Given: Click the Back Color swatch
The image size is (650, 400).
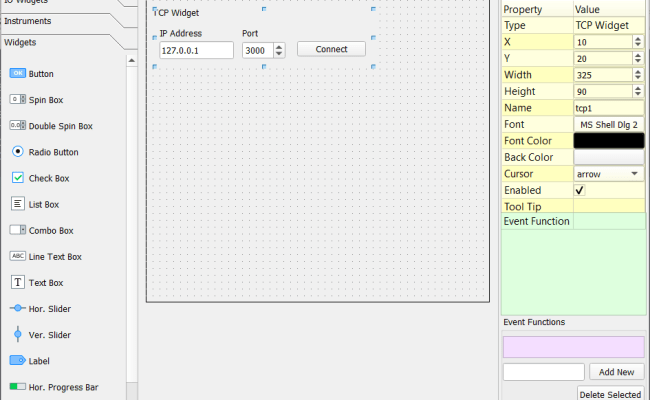Looking at the screenshot, I should tap(609, 158).
